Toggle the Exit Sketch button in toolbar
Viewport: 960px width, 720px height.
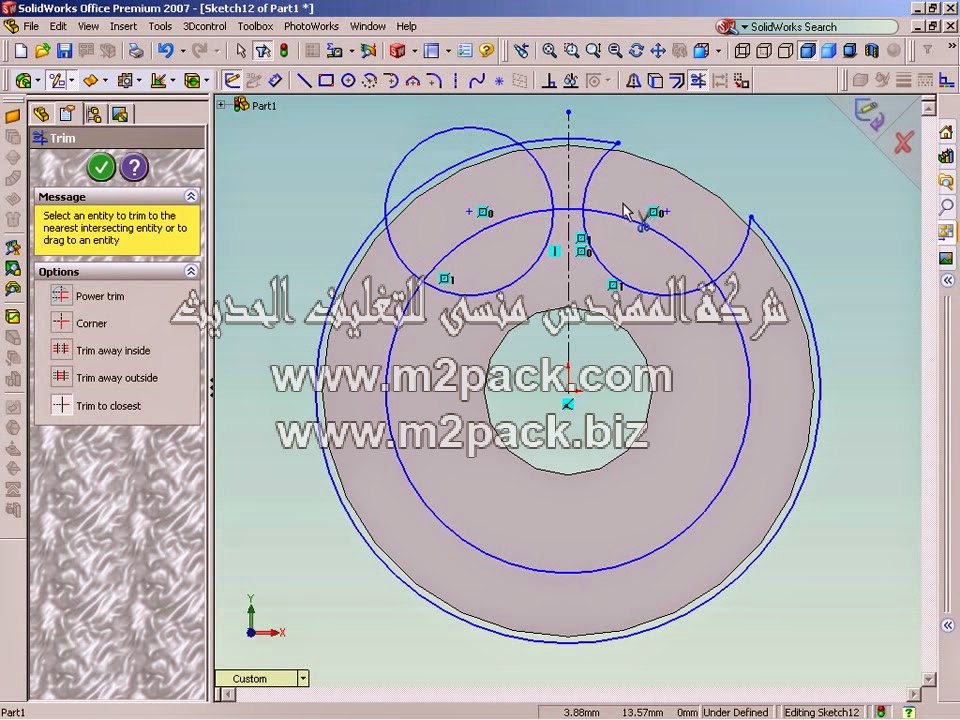(232, 81)
